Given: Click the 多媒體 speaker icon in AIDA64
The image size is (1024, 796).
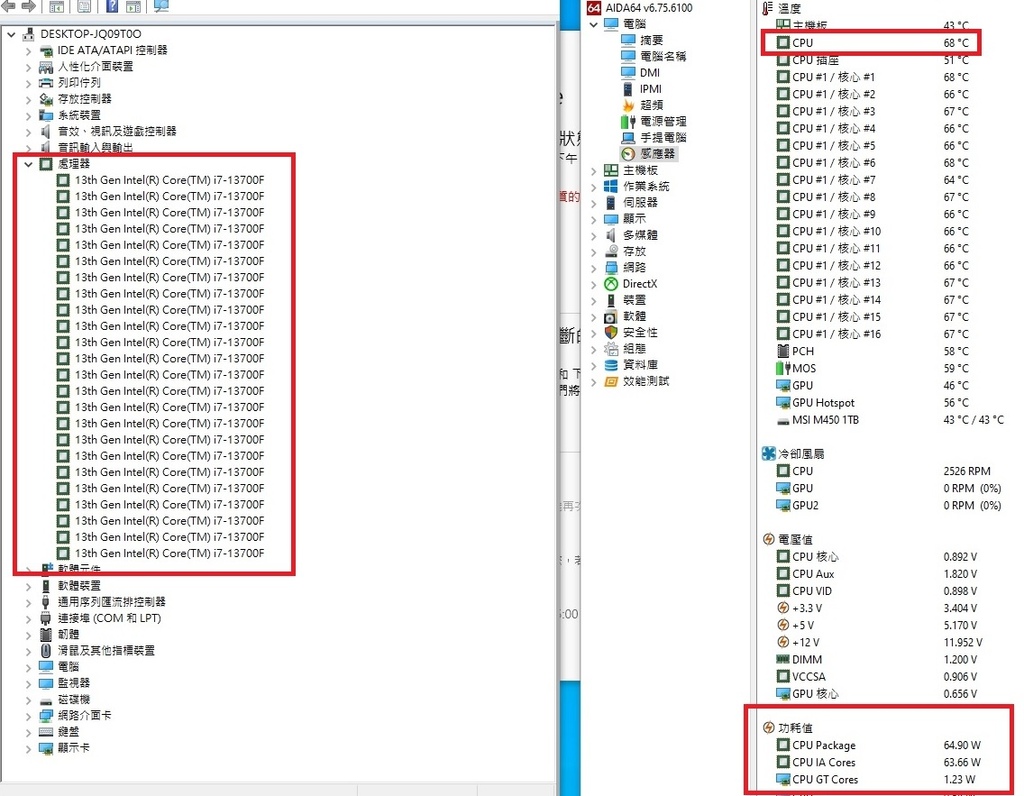Looking at the screenshot, I should tap(611, 235).
